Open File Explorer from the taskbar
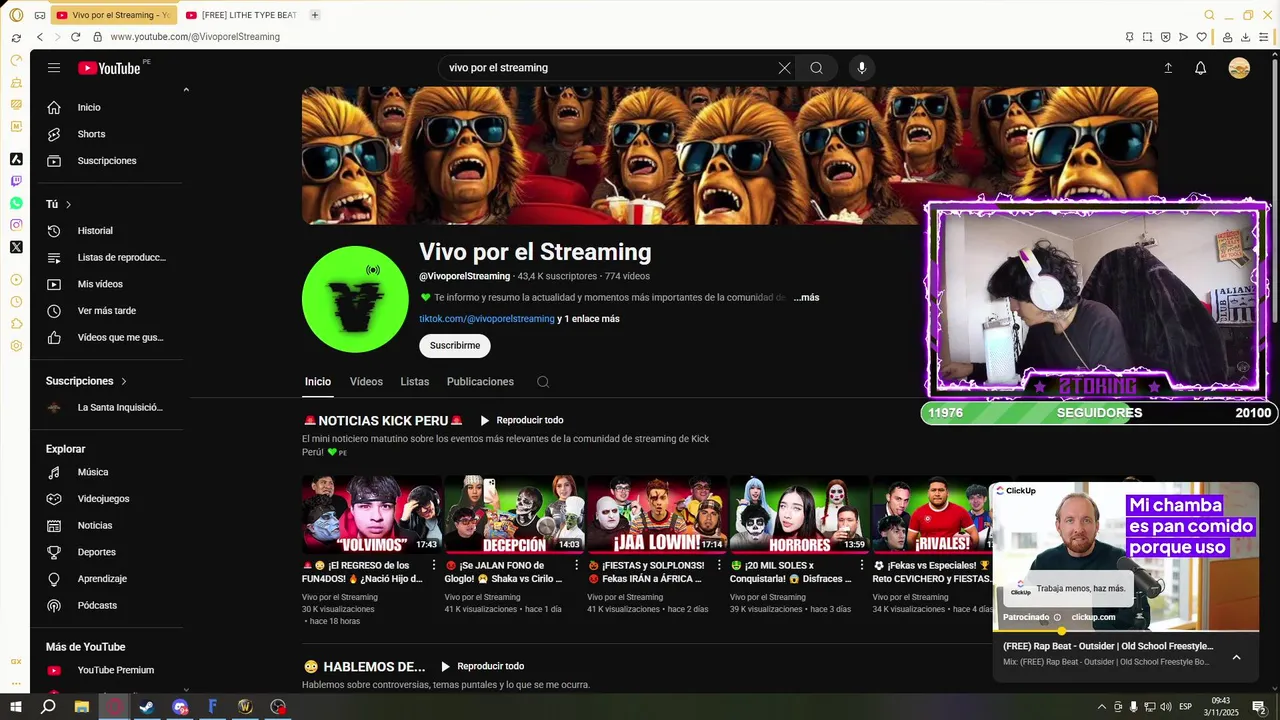1280x720 pixels. pyautogui.click(x=81, y=706)
